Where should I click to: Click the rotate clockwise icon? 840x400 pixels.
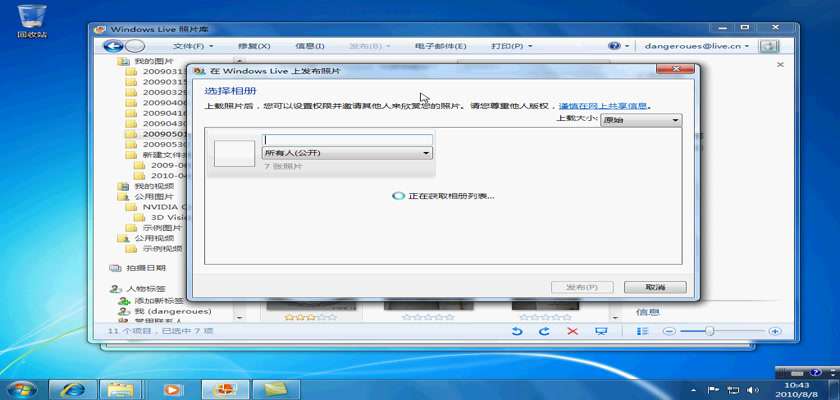pyautogui.click(x=544, y=331)
